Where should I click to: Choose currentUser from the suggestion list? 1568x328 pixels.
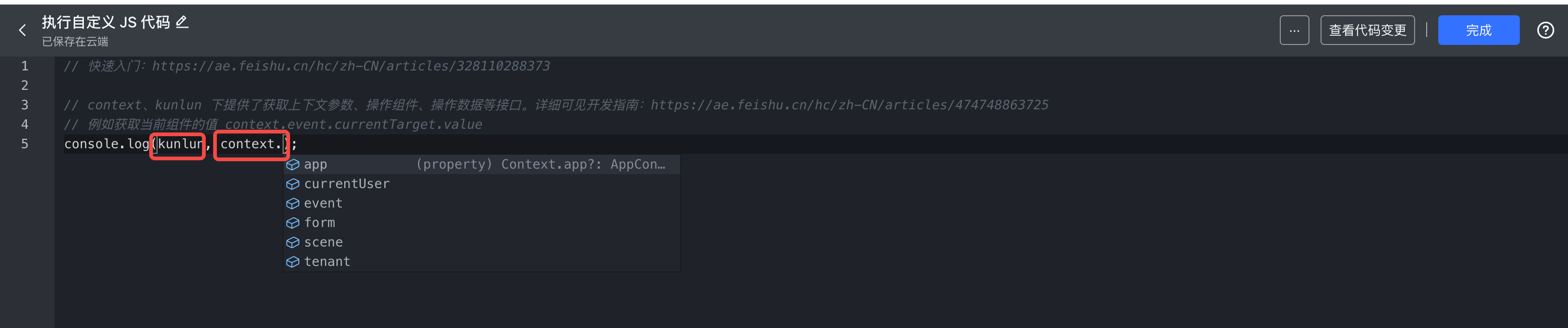481,184
